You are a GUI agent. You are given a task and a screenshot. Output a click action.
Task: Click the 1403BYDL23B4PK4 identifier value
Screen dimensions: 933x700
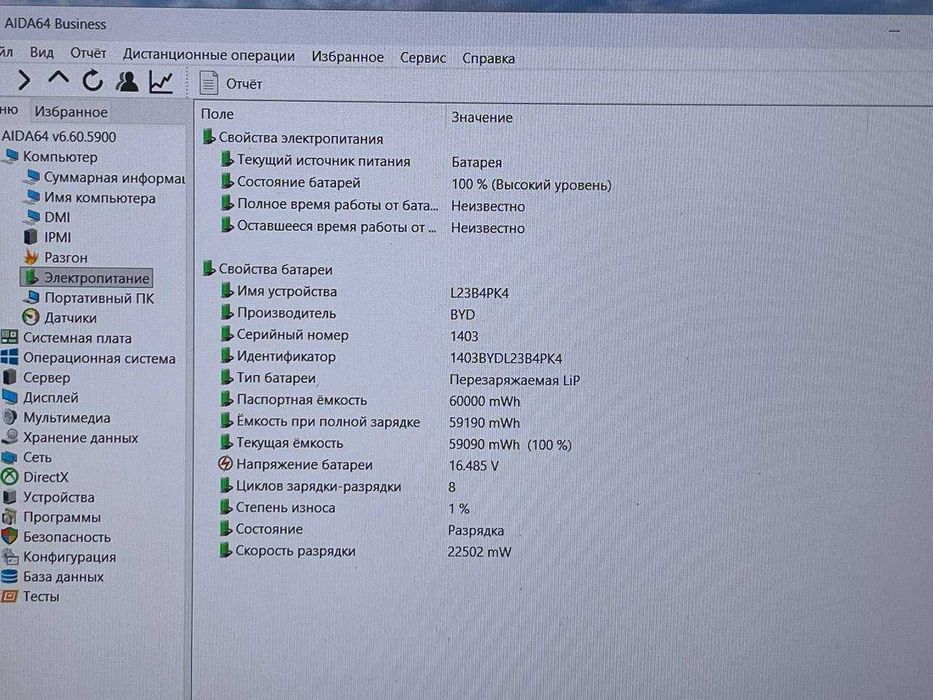(x=506, y=358)
